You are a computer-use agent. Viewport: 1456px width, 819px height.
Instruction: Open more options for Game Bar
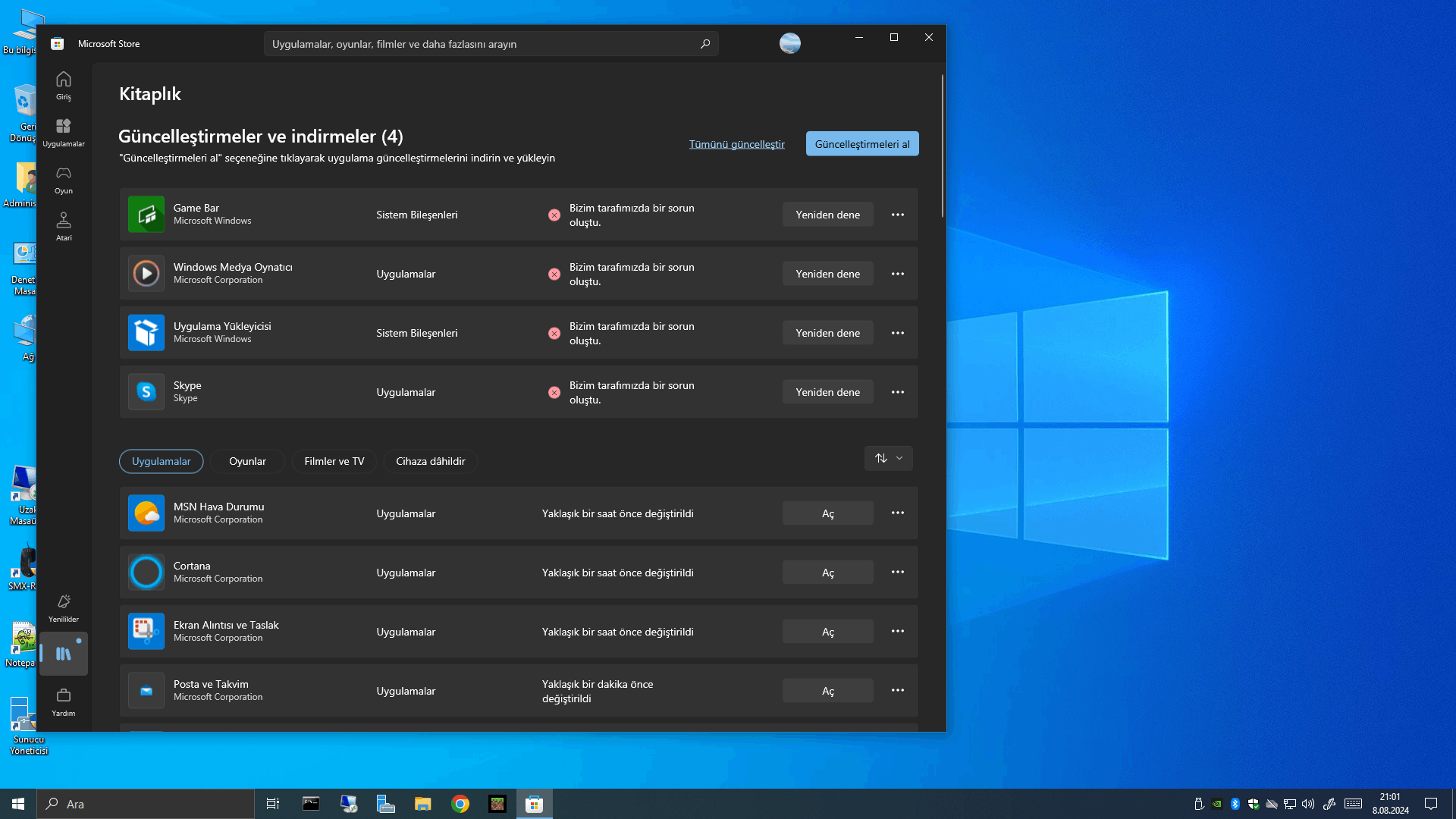point(898,215)
